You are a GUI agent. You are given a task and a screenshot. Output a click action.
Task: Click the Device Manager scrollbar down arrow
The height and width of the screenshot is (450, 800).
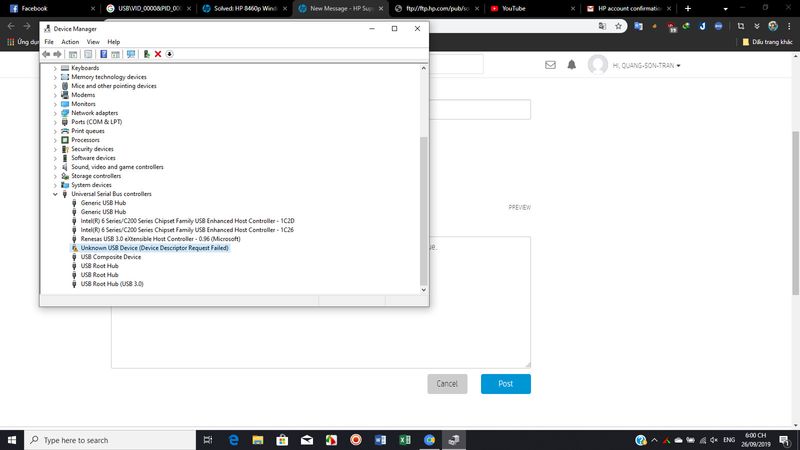(423, 290)
